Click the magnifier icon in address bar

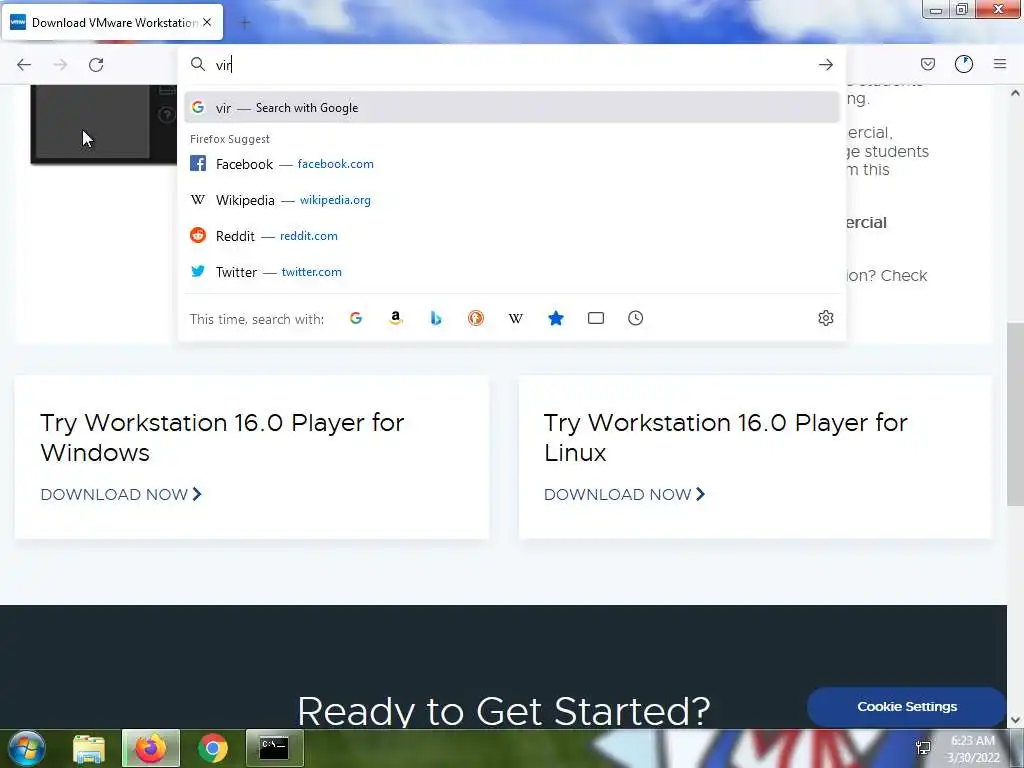pos(197,64)
